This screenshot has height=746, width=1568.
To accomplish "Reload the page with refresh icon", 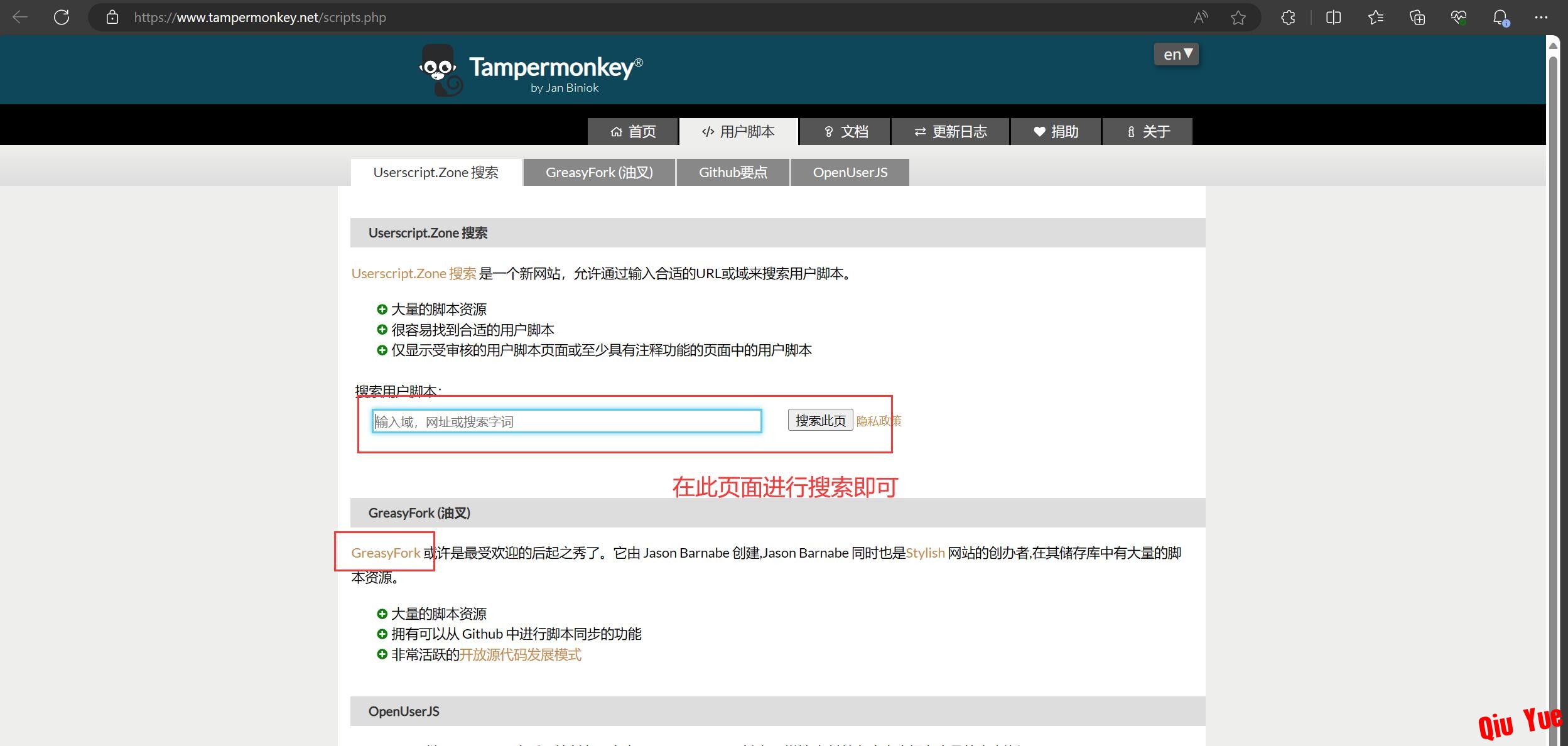I will pyautogui.click(x=62, y=17).
